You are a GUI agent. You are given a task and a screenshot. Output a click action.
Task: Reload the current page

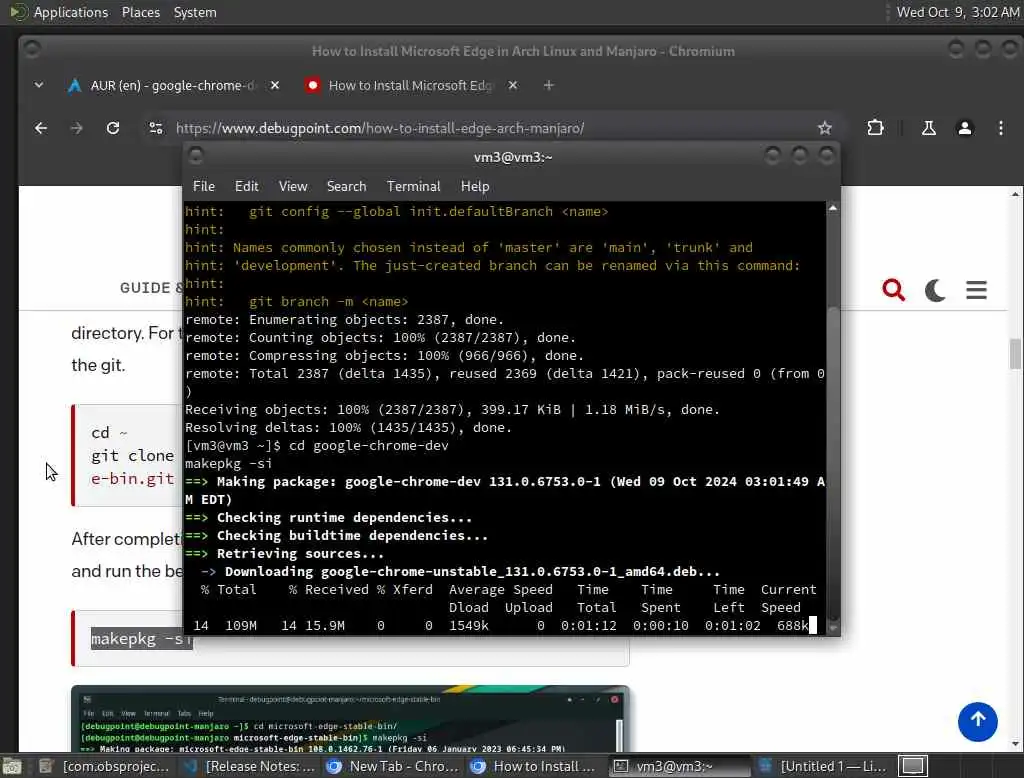pyautogui.click(x=113, y=128)
